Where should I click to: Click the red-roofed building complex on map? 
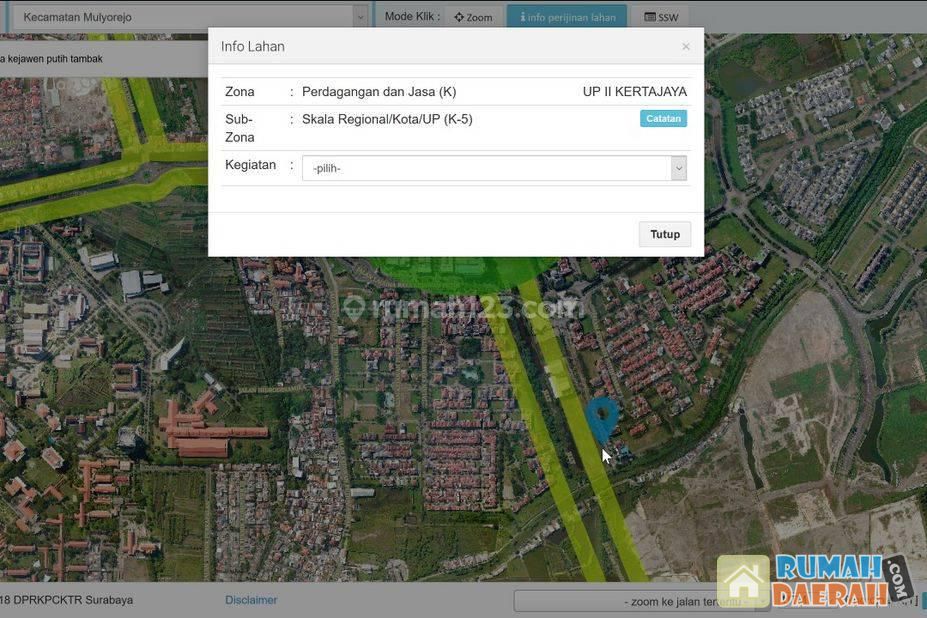click(212, 430)
